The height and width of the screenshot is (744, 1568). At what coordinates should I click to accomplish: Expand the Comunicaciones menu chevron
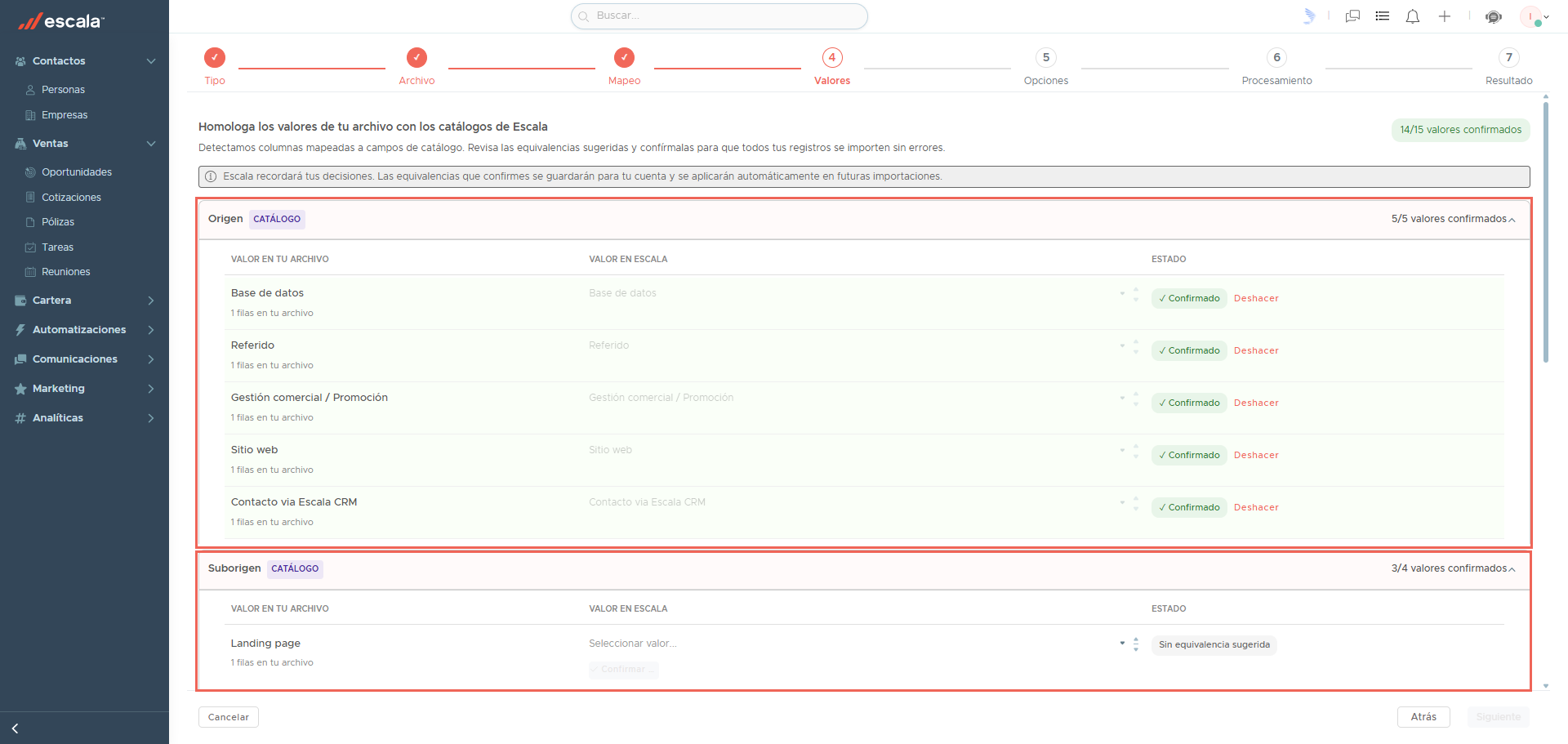click(x=151, y=359)
